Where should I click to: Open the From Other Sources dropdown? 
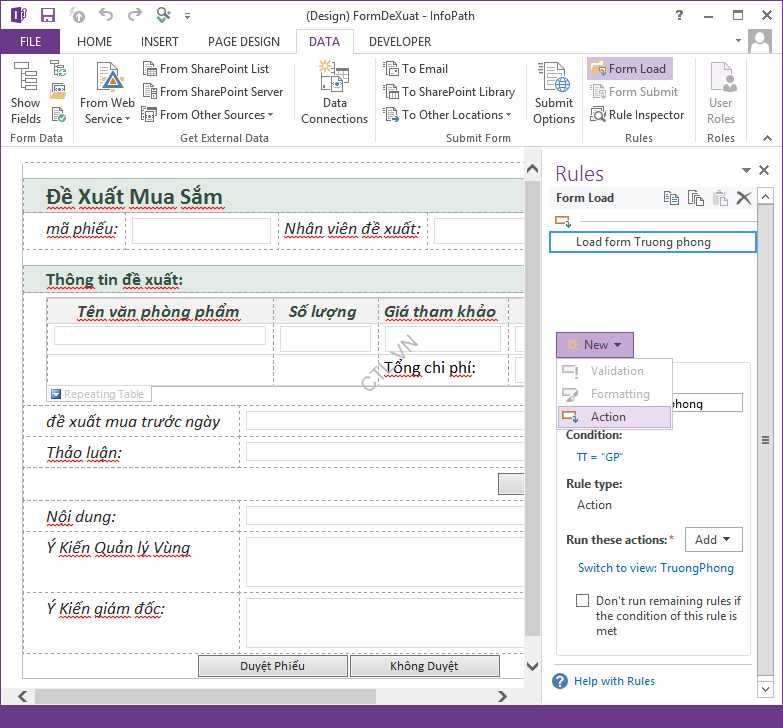tap(208, 115)
